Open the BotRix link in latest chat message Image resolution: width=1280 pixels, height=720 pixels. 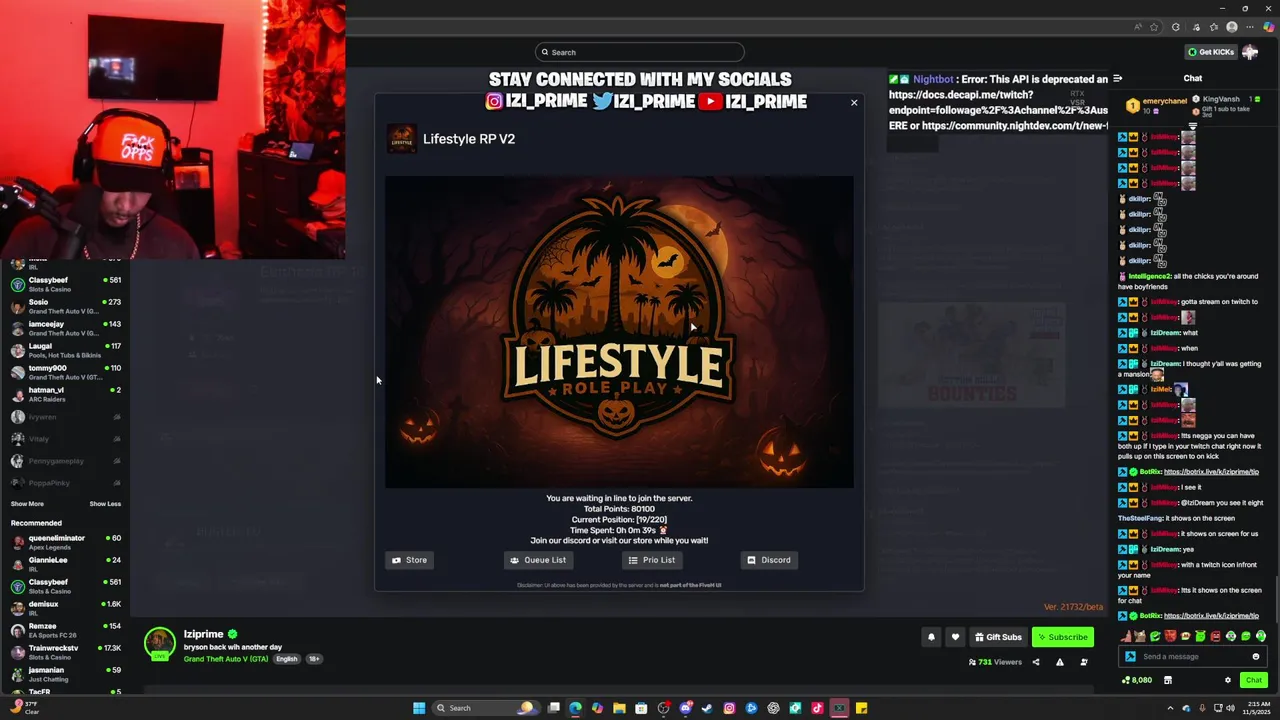(x=1211, y=616)
